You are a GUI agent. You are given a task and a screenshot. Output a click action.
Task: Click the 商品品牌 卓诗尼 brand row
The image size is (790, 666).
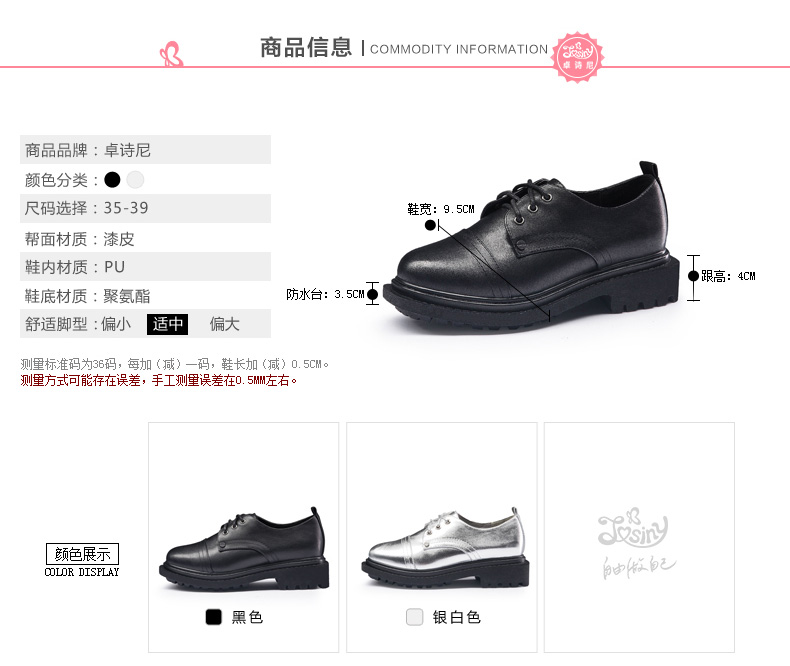click(x=145, y=150)
